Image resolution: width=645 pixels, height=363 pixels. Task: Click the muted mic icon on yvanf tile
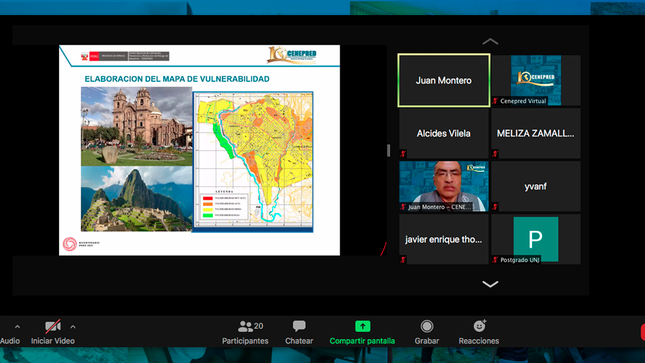pyautogui.click(x=495, y=207)
